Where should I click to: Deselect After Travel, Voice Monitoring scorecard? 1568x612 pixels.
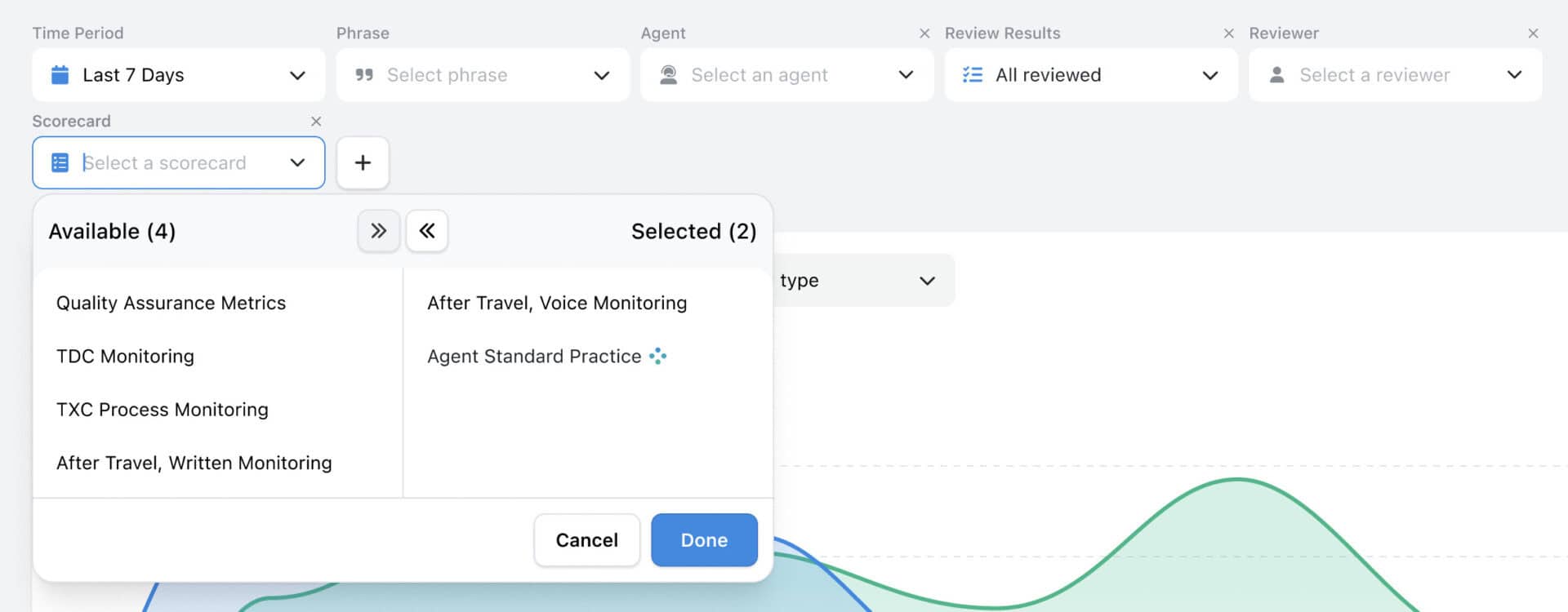(x=557, y=304)
